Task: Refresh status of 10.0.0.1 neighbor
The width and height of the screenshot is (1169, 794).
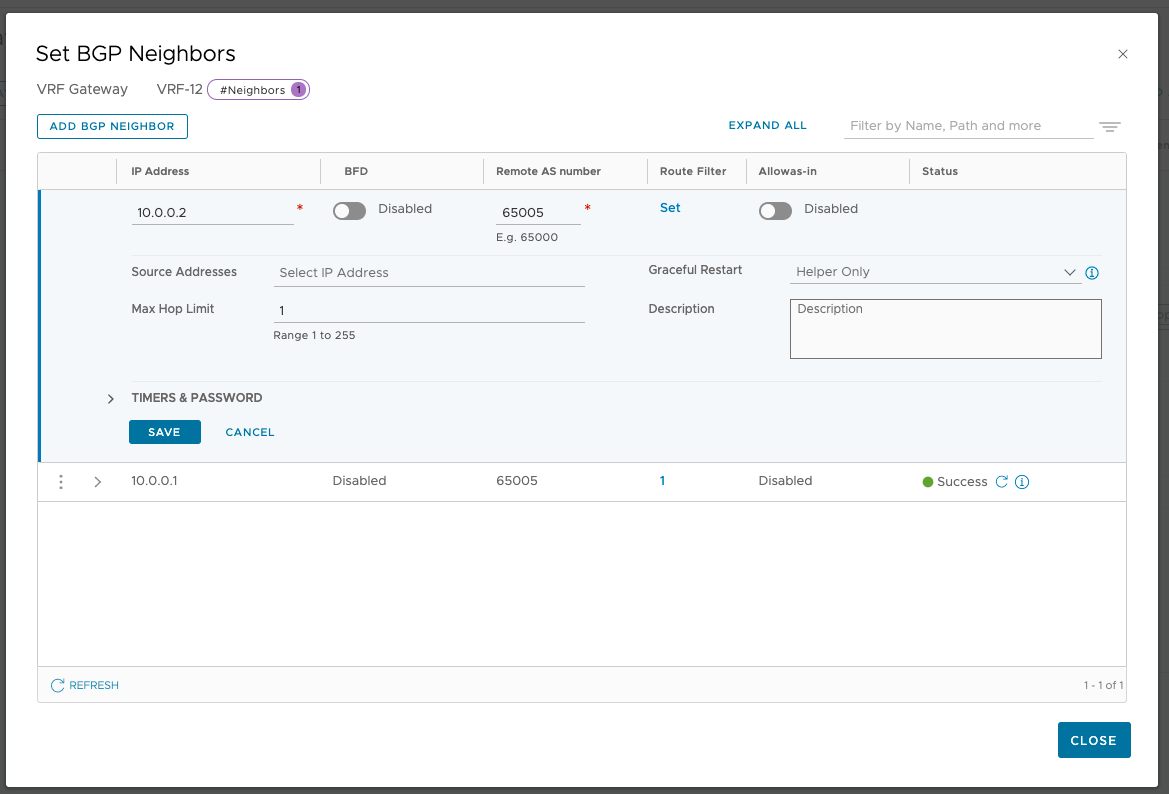Action: [1001, 482]
